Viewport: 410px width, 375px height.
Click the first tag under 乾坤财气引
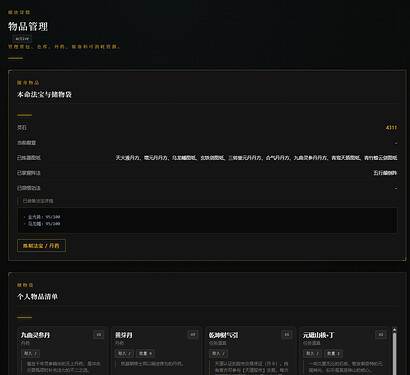[x=219, y=353]
